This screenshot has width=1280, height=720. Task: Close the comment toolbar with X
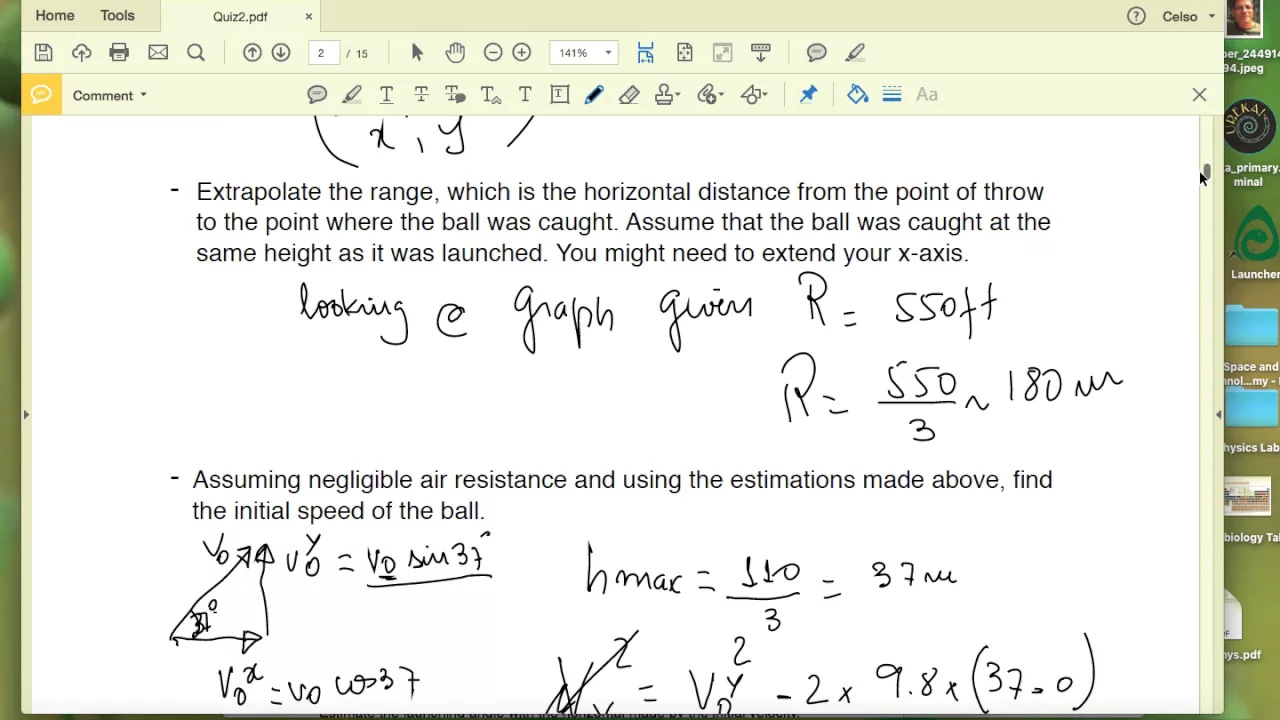tap(1199, 95)
